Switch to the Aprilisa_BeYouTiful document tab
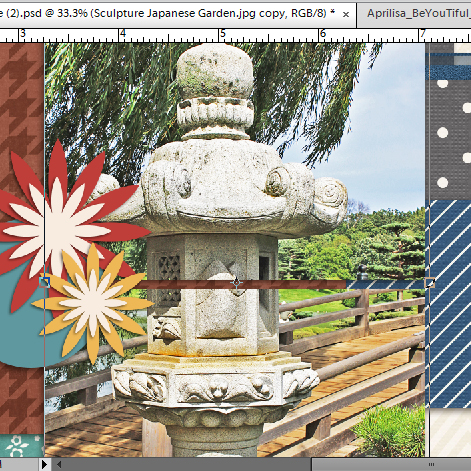This screenshot has width=471, height=471. tap(419, 13)
